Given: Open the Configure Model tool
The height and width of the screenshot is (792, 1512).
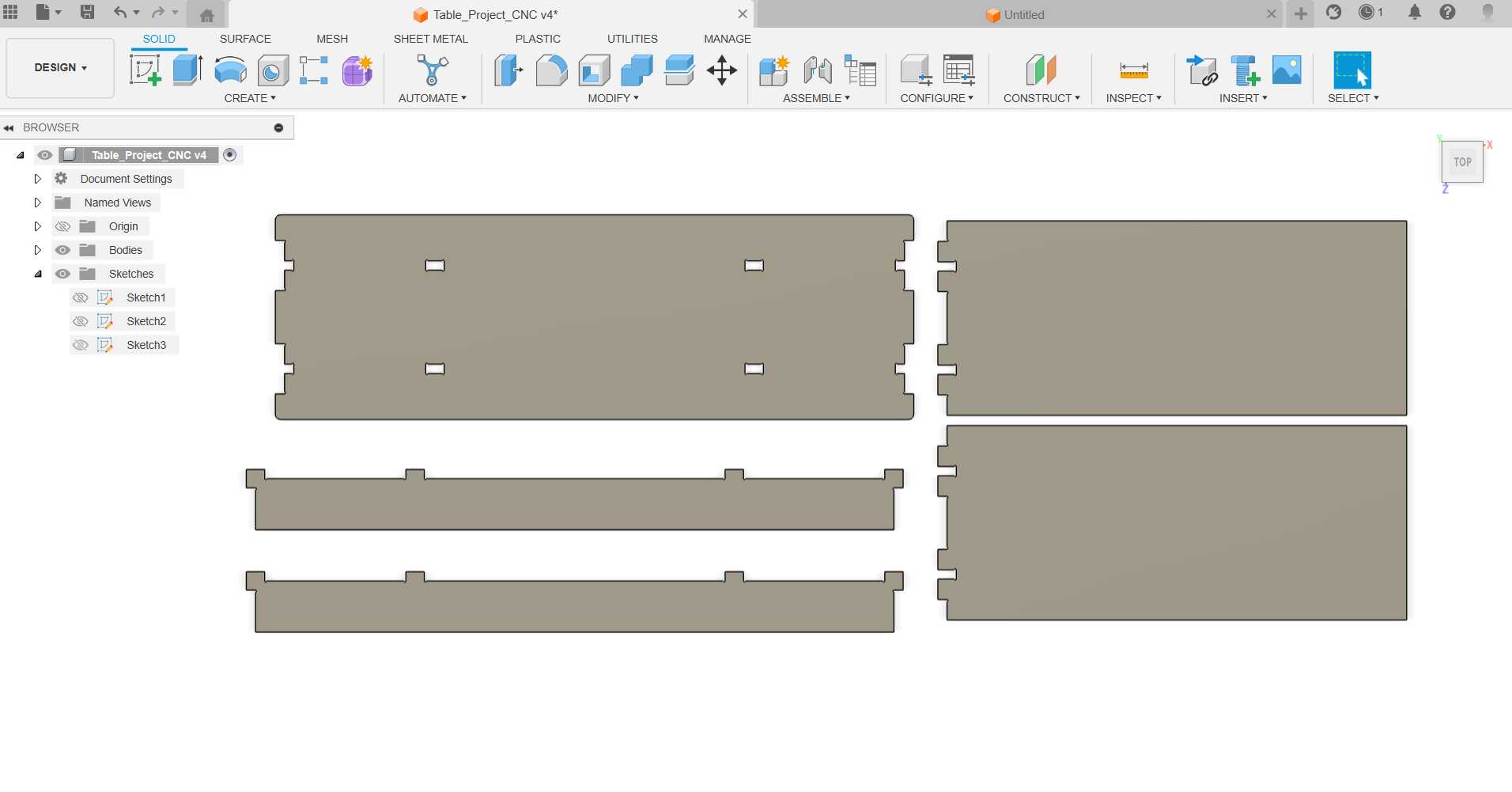Looking at the screenshot, I should [916, 70].
